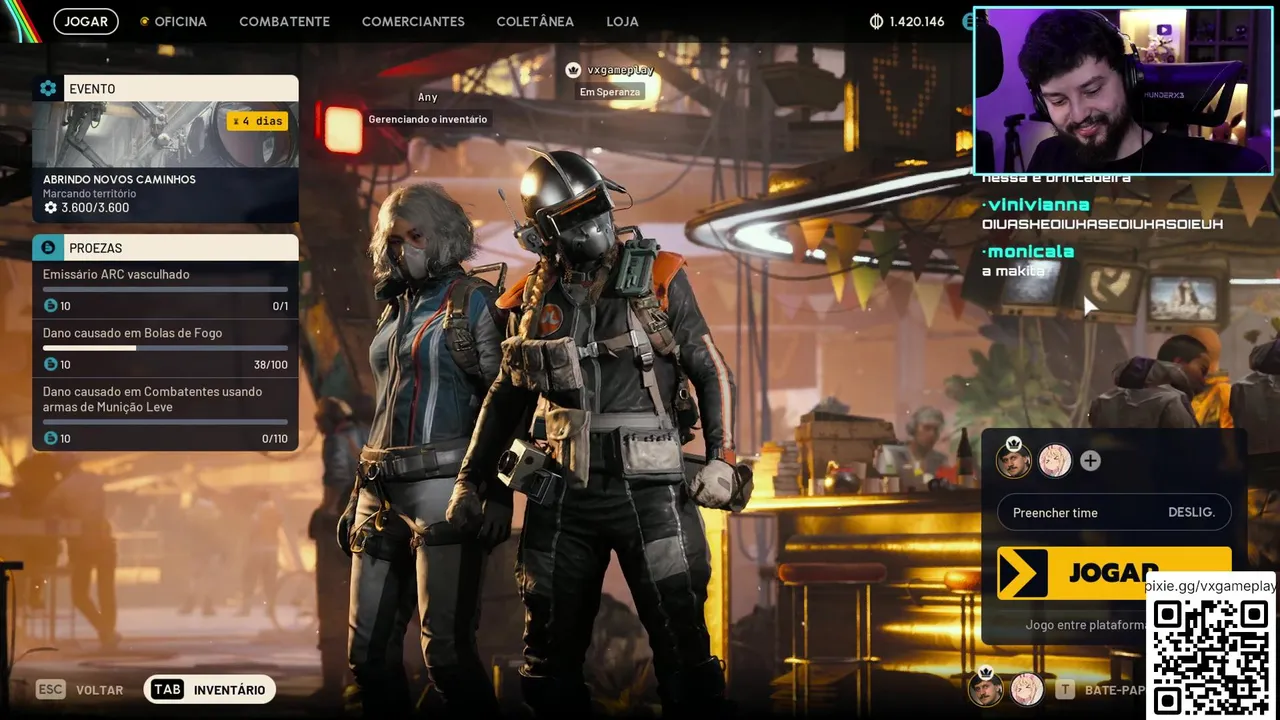1280x720 pixels.
Task: Click Gerenciando o inventário status label
Action: [428, 119]
